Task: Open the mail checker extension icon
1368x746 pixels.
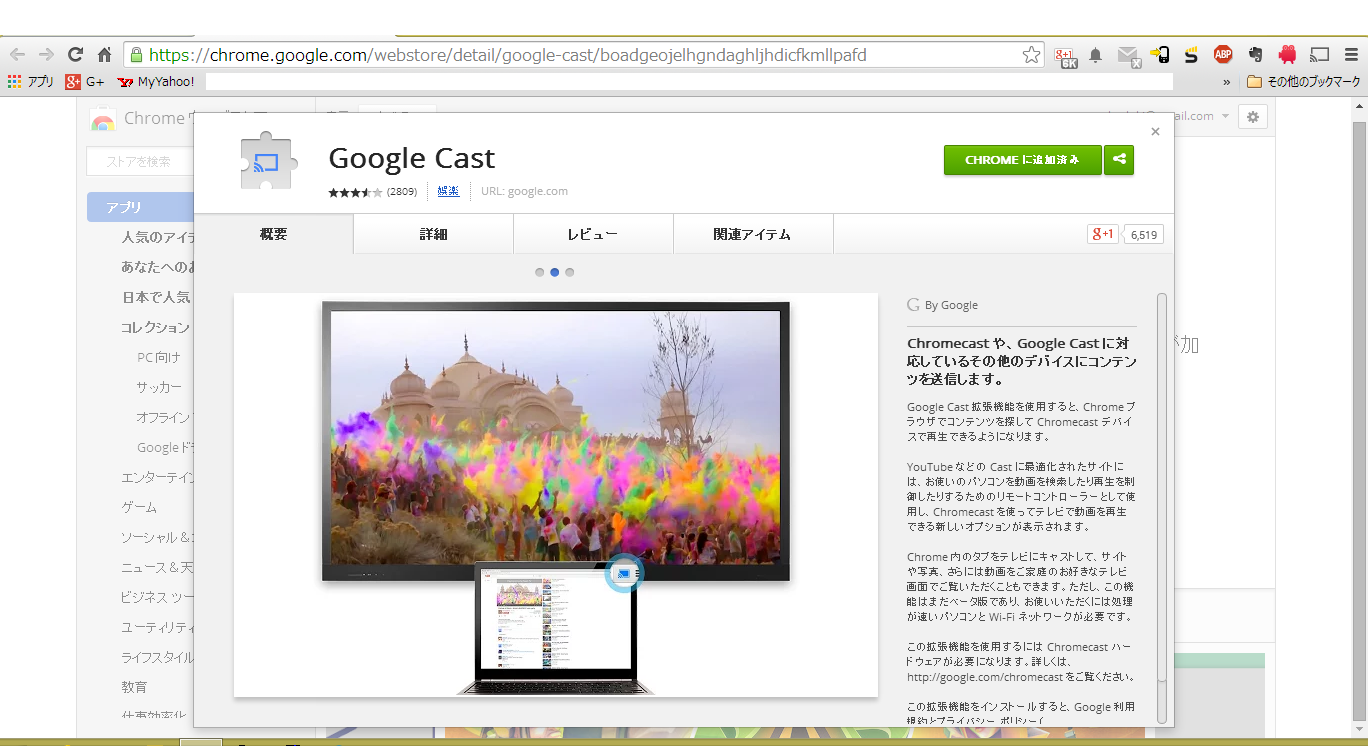Action: pyautogui.click(x=1129, y=56)
